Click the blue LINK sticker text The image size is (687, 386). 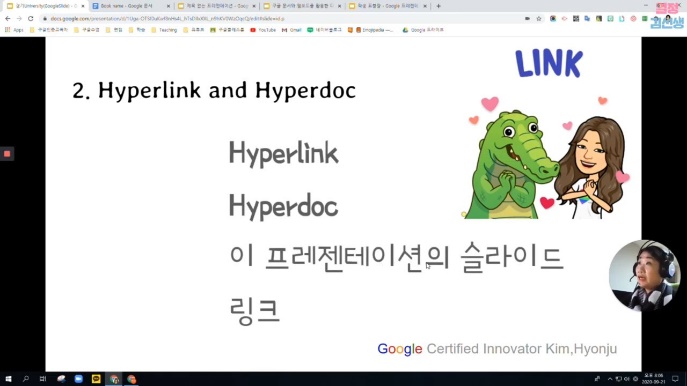pos(549,64)
